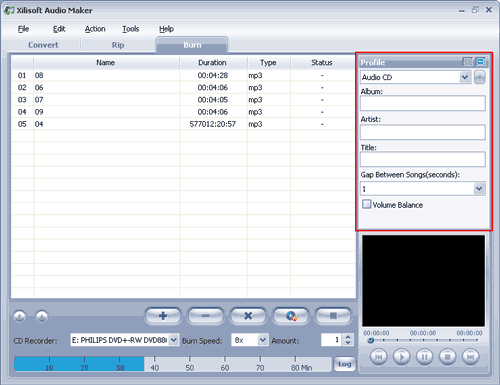The image size is (500, 385).
Task: Skip to previous track in player
Action: tap(378, 357)
